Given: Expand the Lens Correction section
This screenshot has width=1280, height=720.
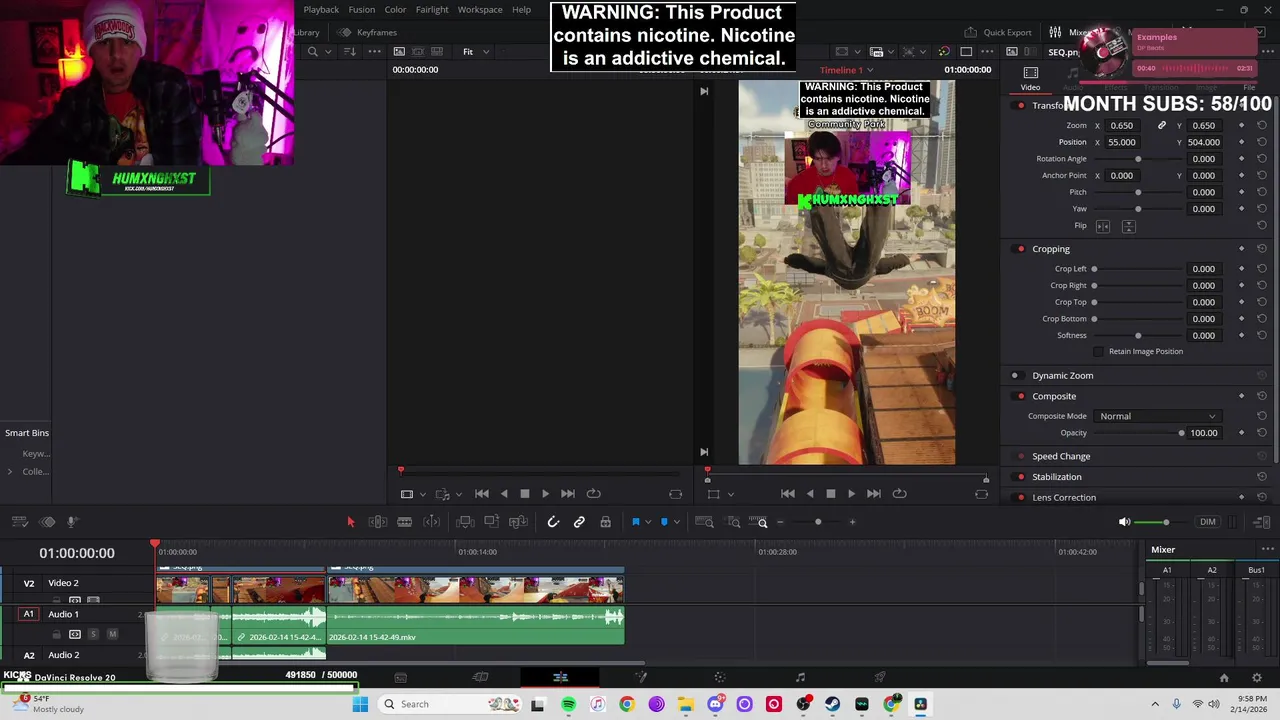Looking at the screenshot, I should pos(1064,497).
